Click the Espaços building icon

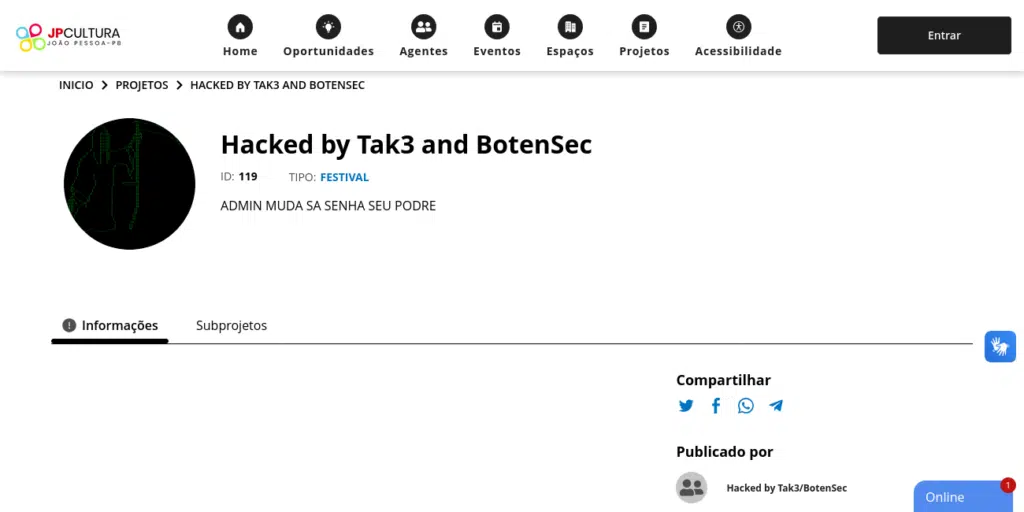pos(570,27)
